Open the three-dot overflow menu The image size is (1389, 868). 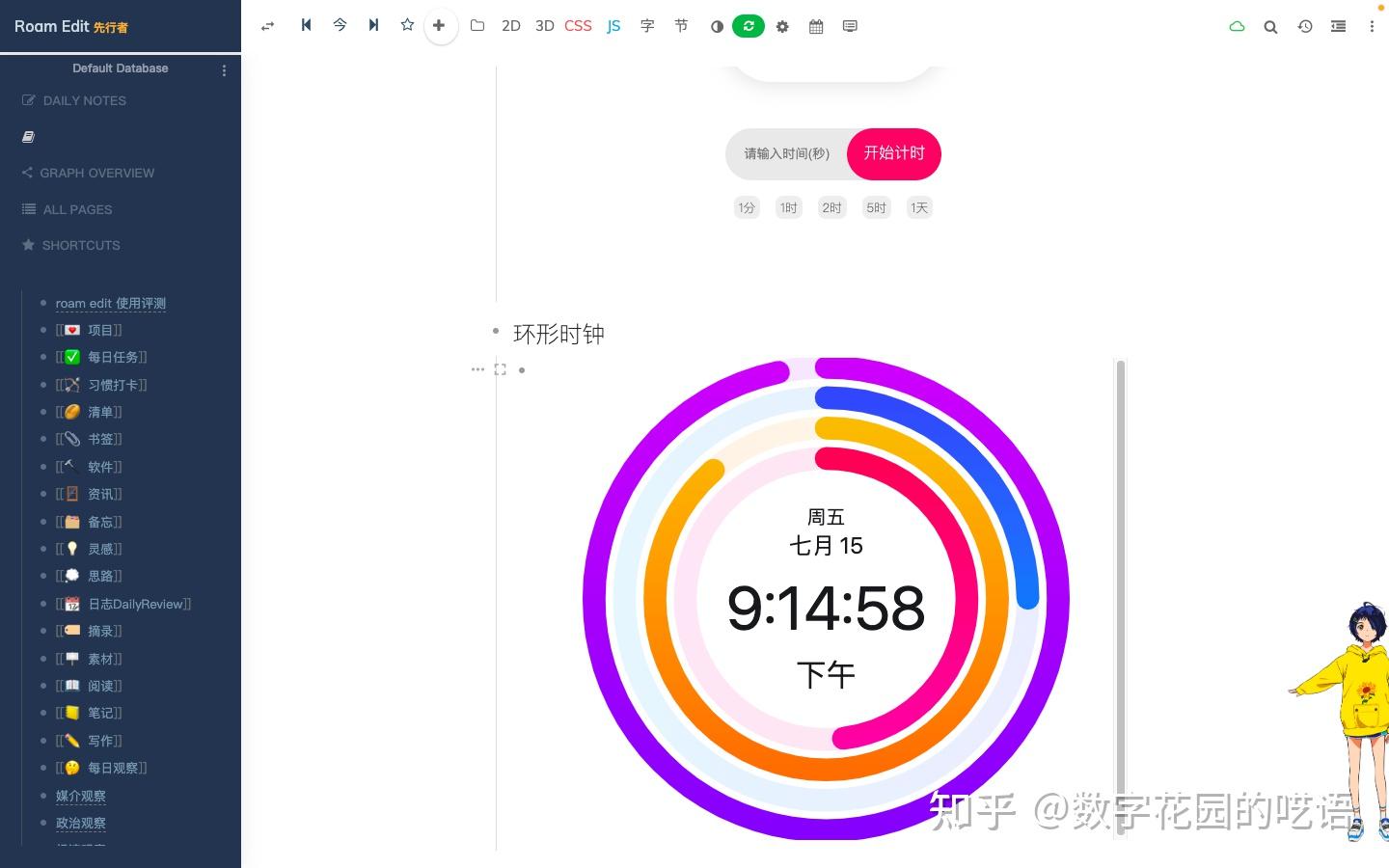coord(1372,26)
